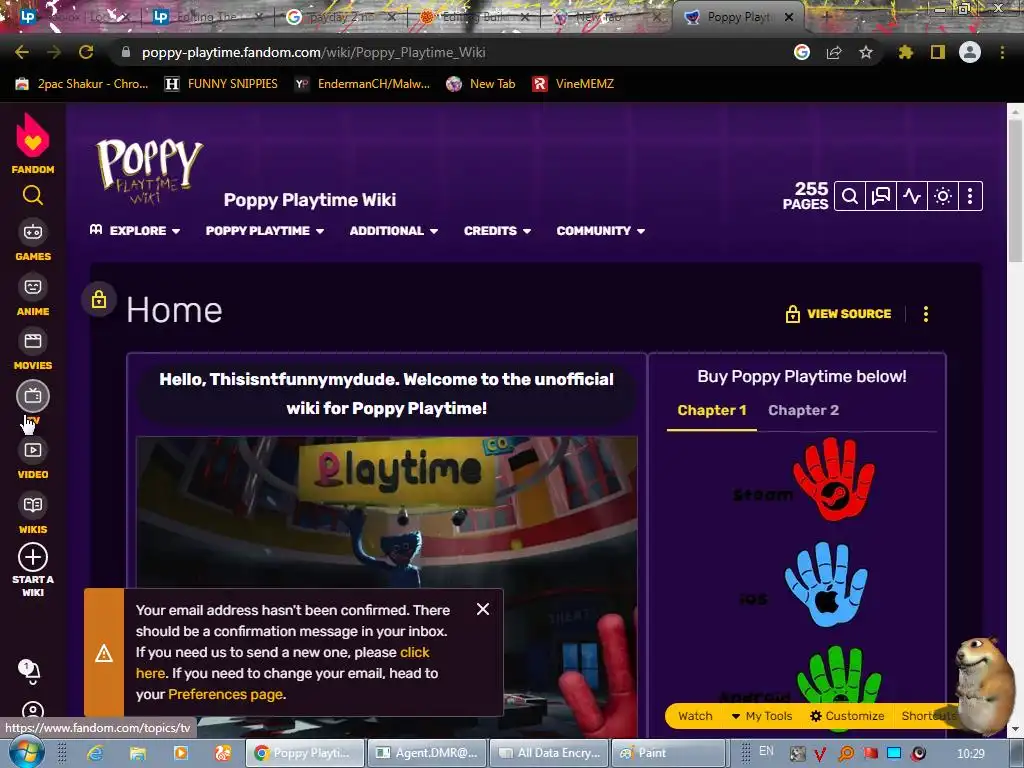
Task: Open the Windows Start button
Action: pos(27,752)
